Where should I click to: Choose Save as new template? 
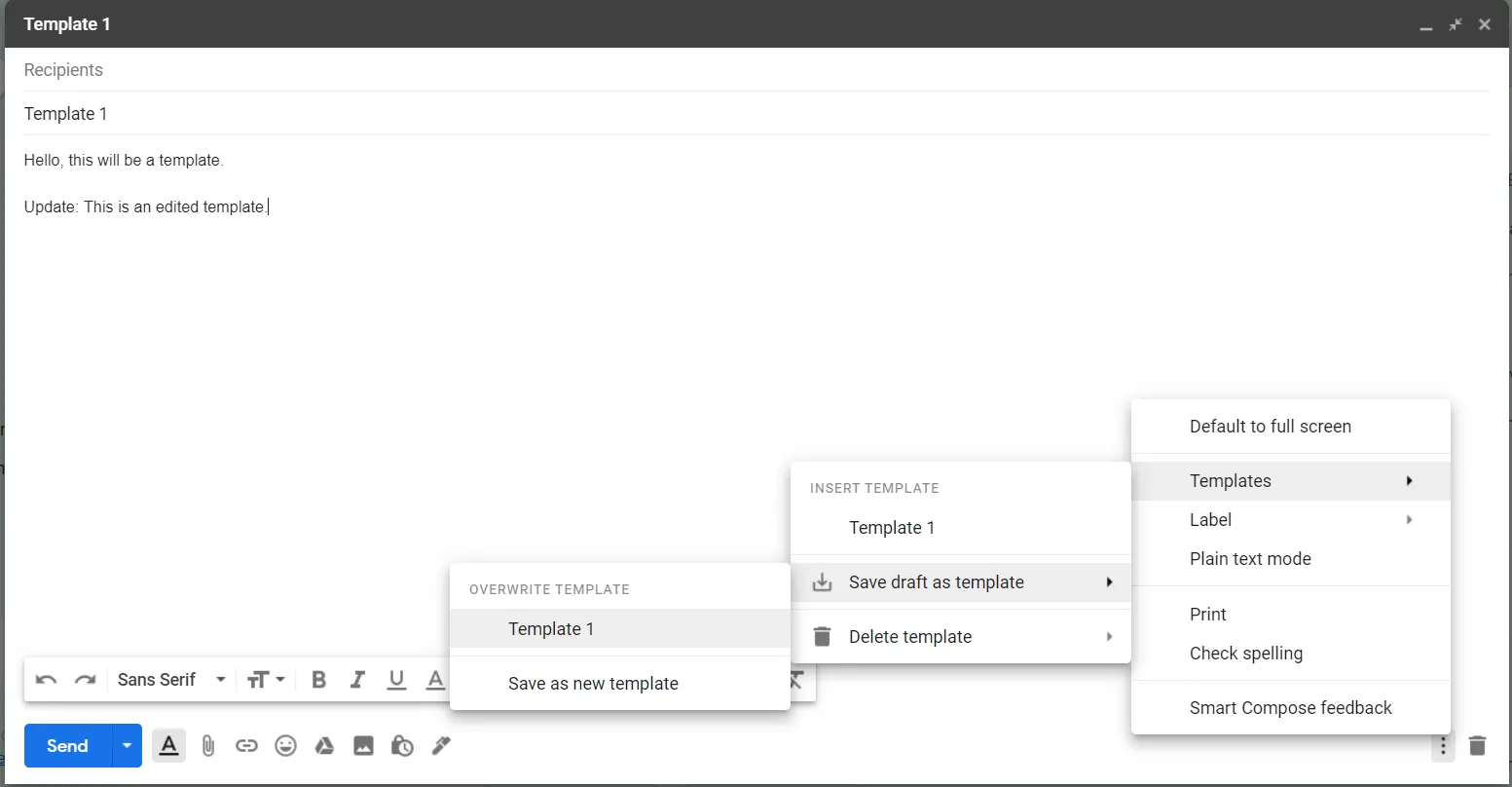[593, 684]
